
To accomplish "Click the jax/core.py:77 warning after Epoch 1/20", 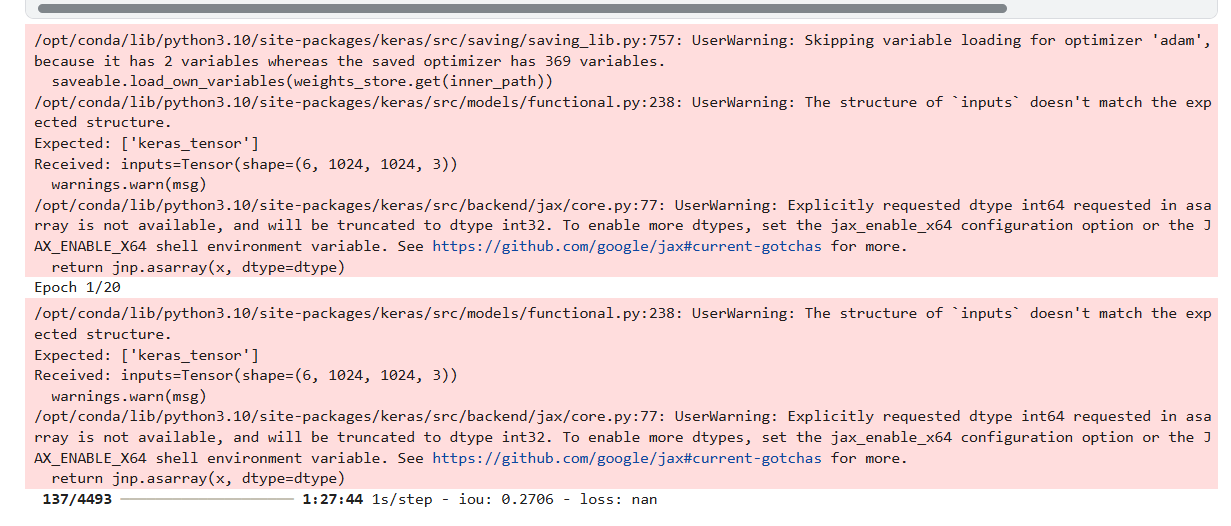I will pos(623,416).
